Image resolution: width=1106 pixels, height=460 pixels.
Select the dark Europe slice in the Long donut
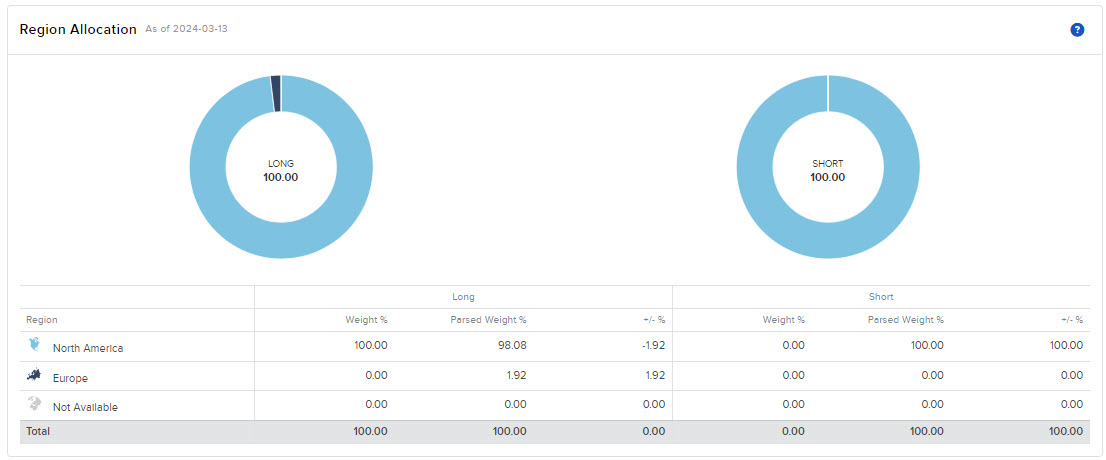point(276,93)
